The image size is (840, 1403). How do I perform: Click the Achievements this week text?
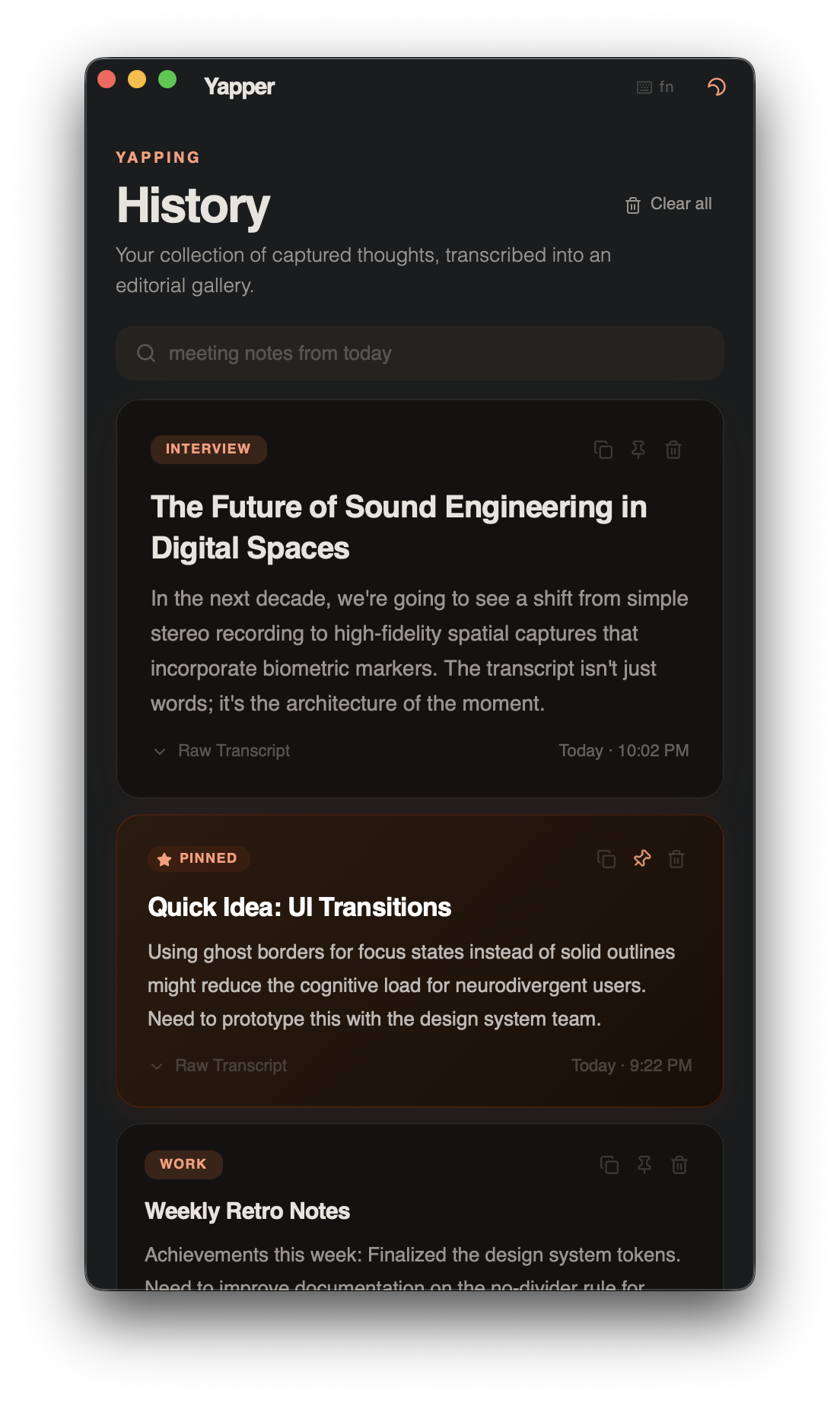[x=412, y=1255]
